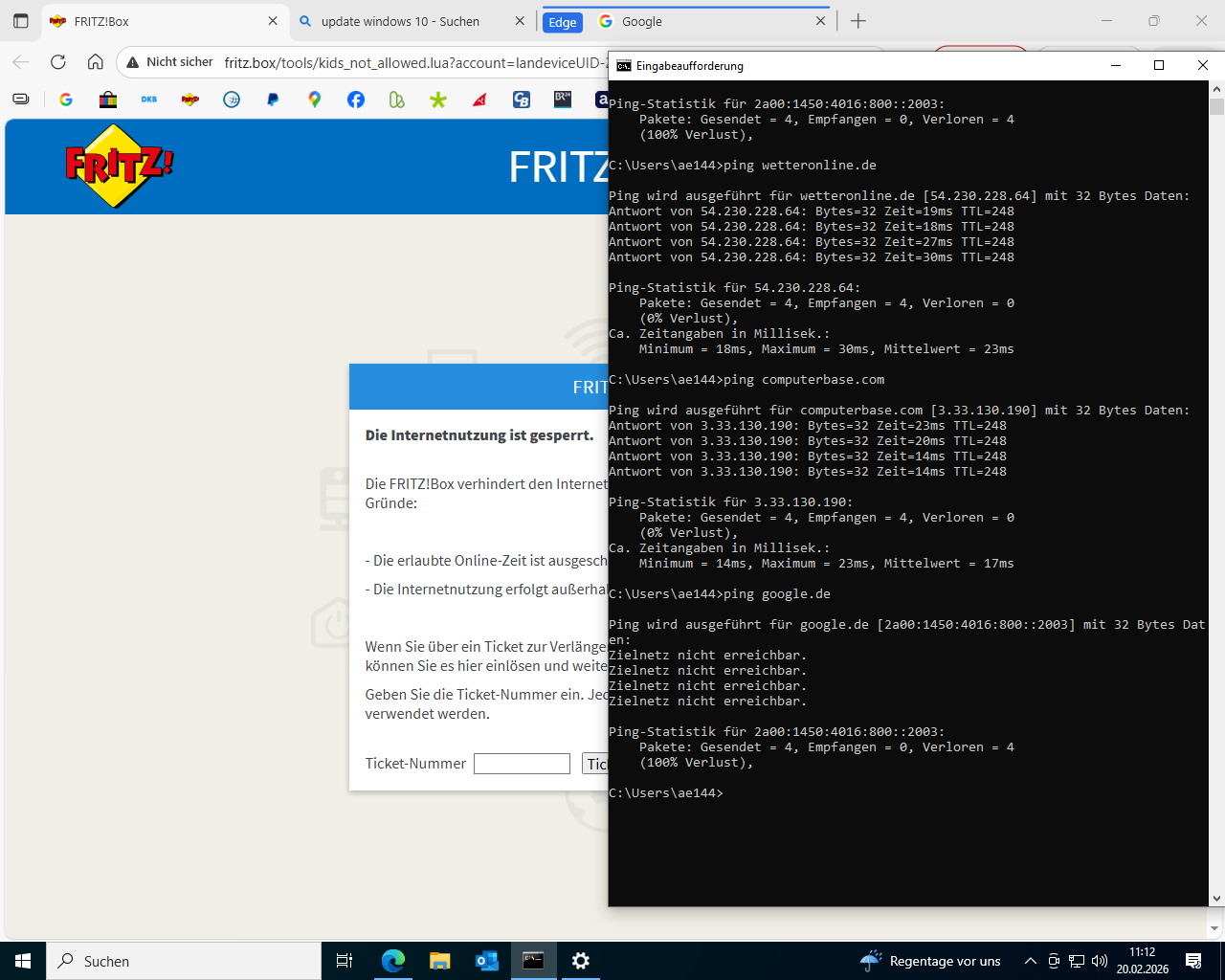Click the 'ping wetteronline.de' command line
The width and height of the screenshot is (1225, 980).
743,166
